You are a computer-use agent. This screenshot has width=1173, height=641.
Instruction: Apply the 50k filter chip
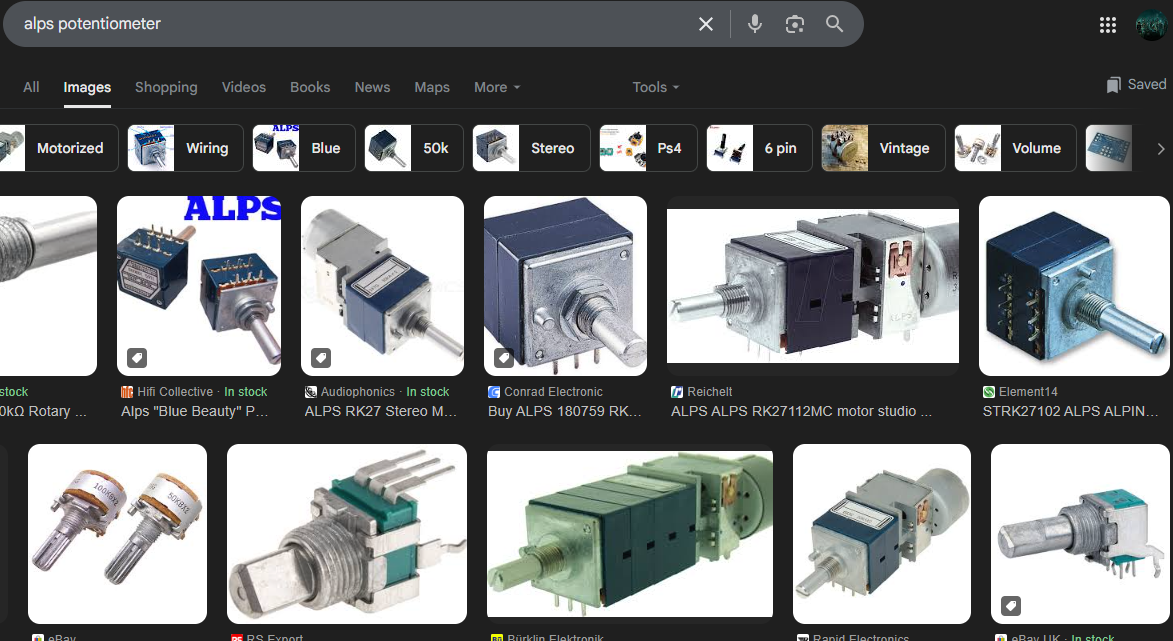[x=414, y=148]
